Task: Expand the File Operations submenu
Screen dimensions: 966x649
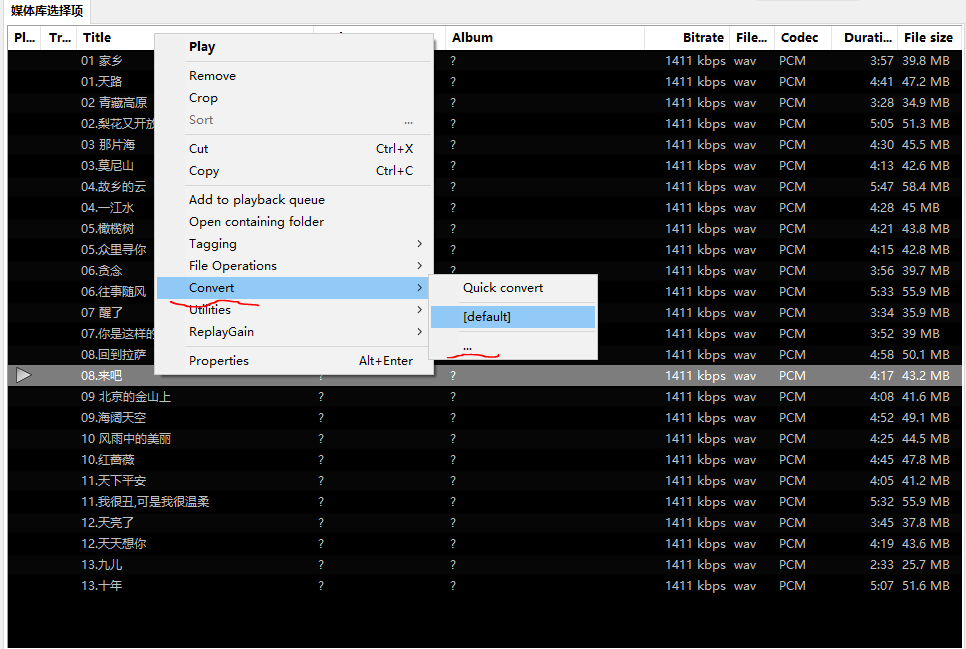Action: pos(233,266)
